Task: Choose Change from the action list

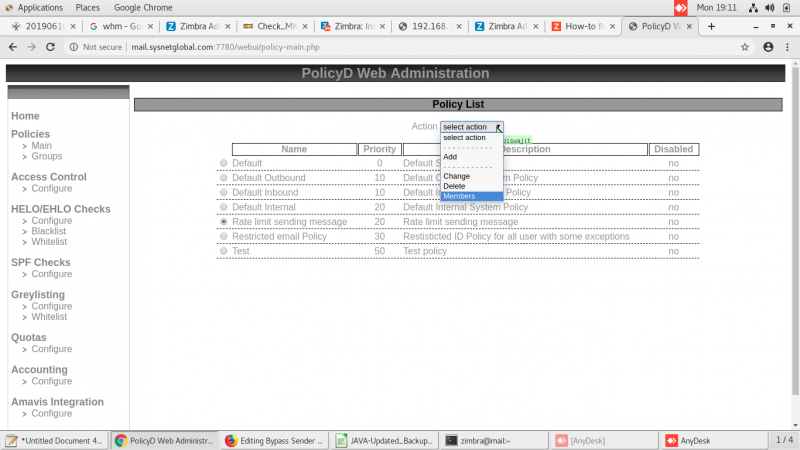Action: coord(472,176)
